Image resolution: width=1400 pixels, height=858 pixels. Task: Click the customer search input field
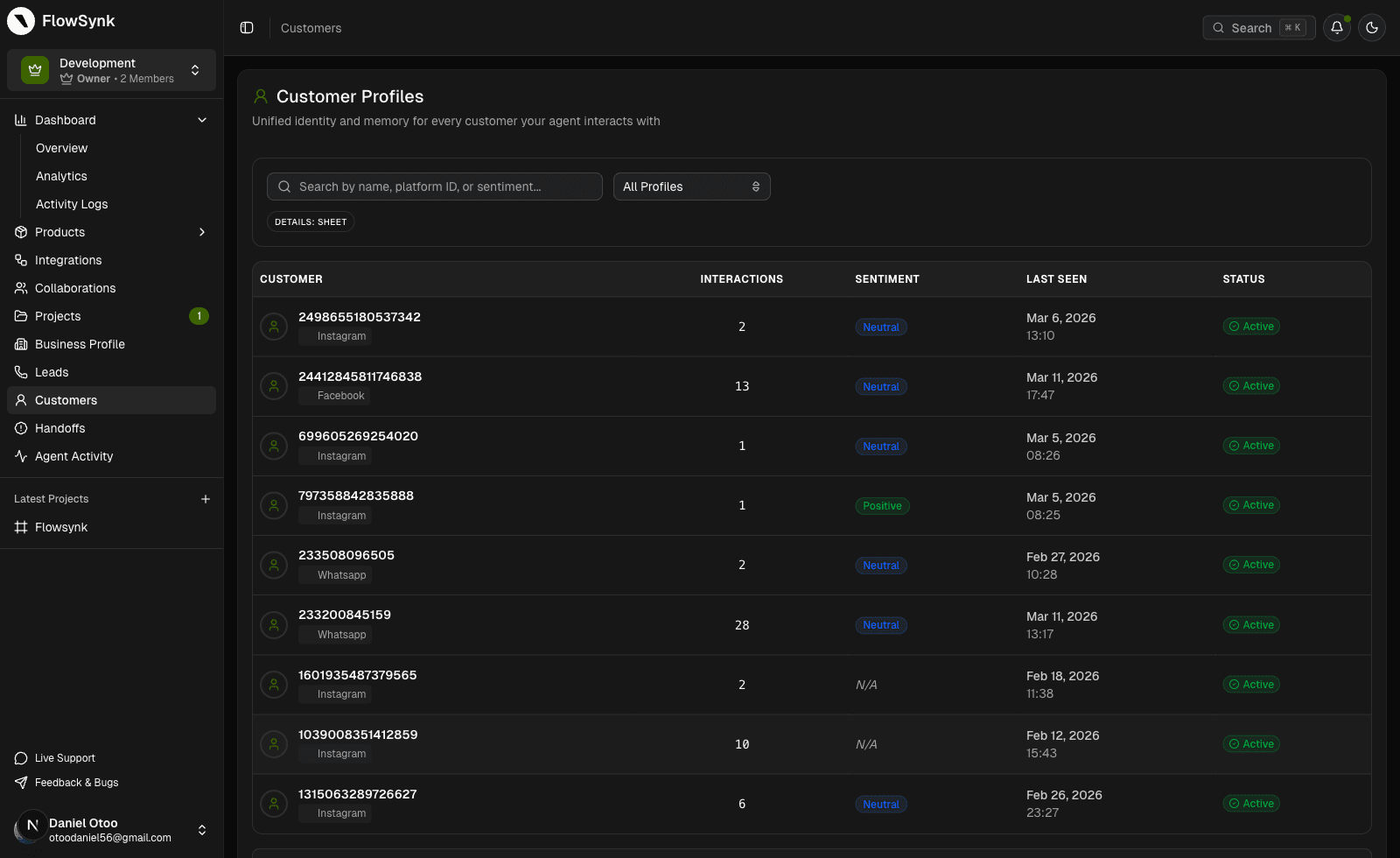434,186
